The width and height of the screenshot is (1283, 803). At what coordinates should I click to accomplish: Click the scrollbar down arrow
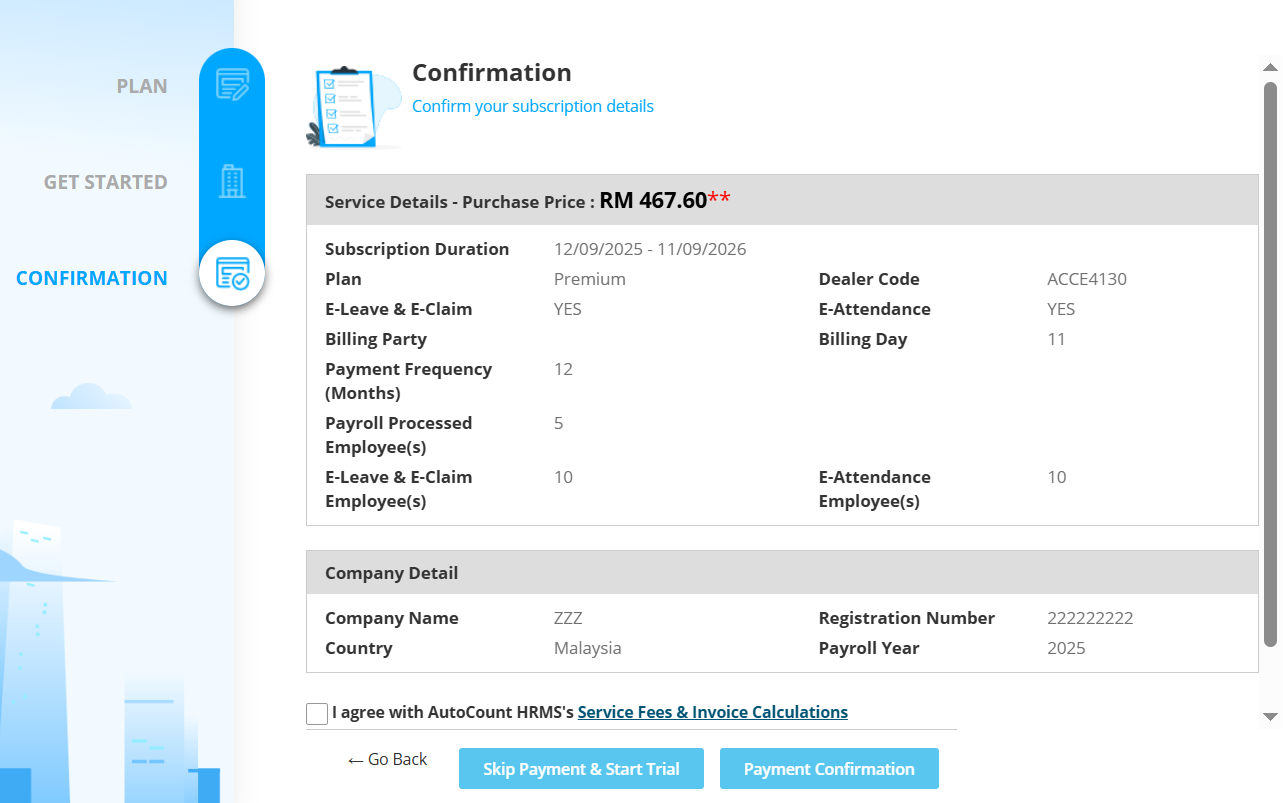1270,716
